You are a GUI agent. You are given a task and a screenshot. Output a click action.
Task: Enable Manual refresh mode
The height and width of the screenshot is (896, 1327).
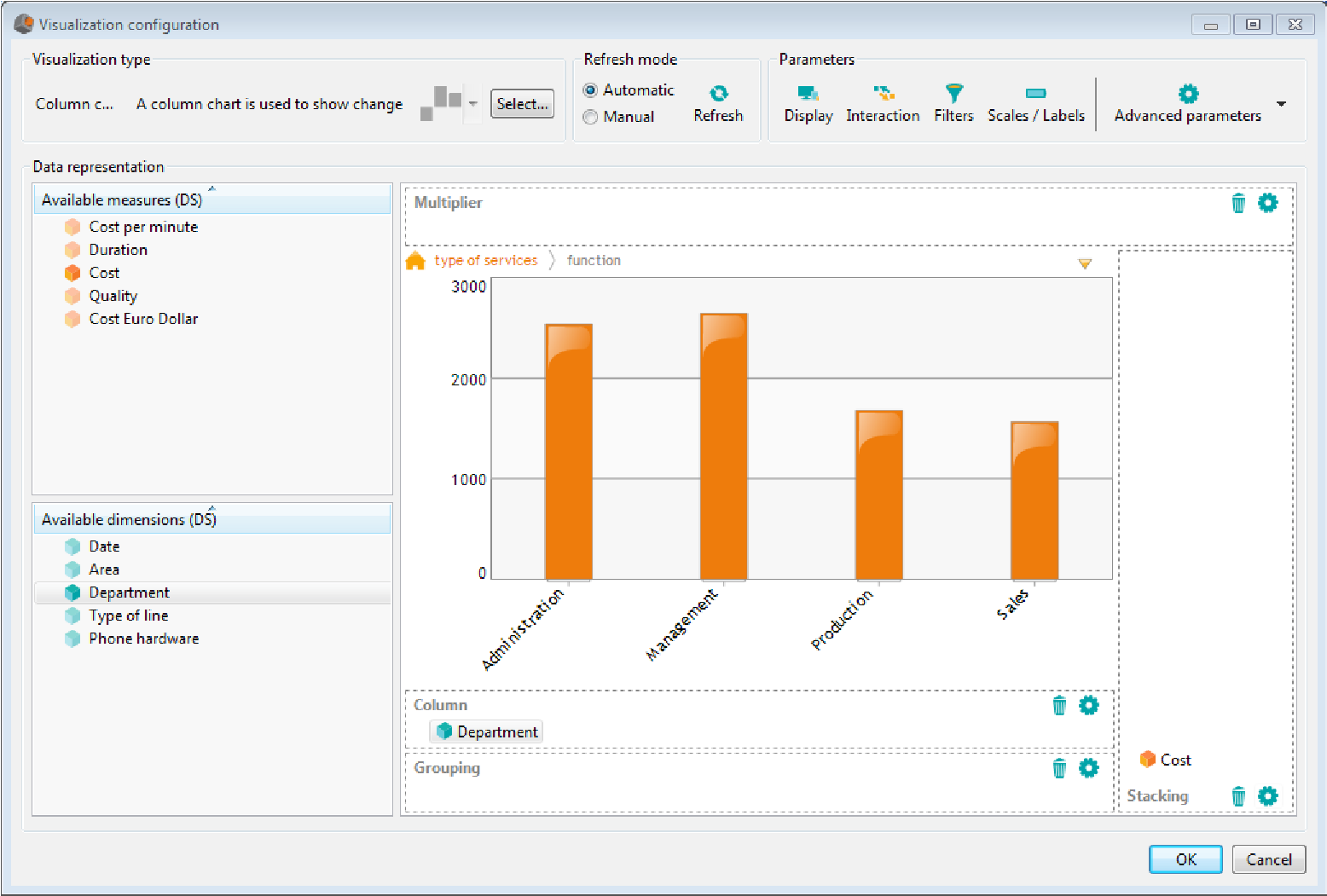coord(590,117)
